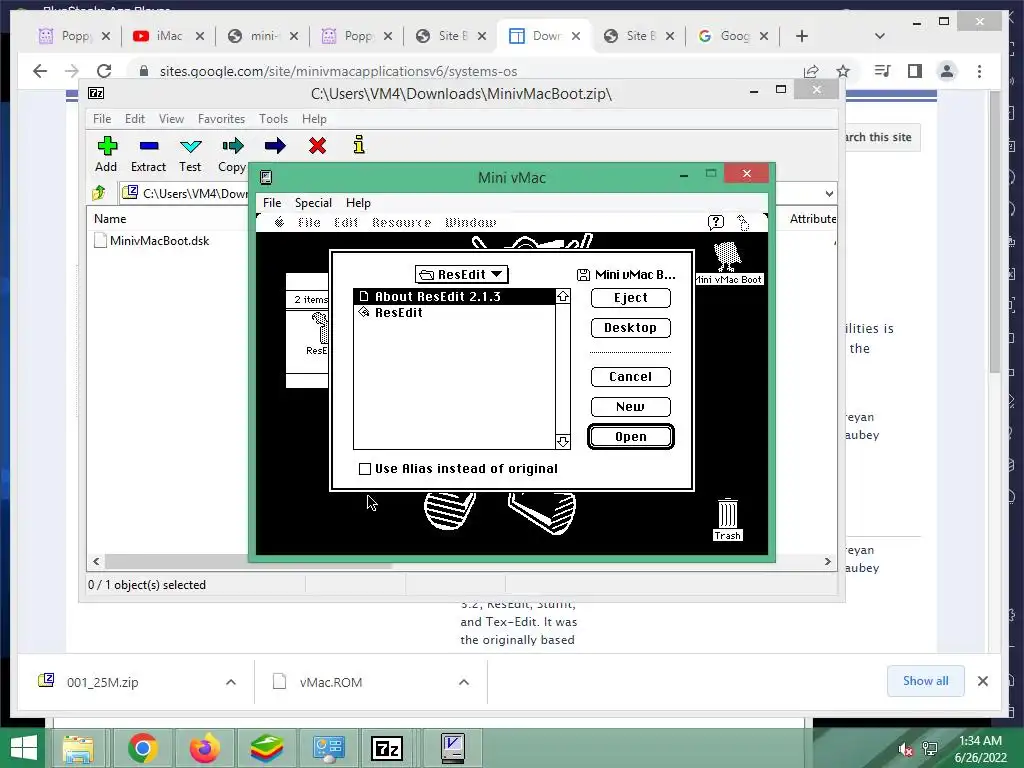The width and height of the screenshot is (1024, 768).
Task: Click the file list scroll up arrow
Action: [x=563, y=296]
